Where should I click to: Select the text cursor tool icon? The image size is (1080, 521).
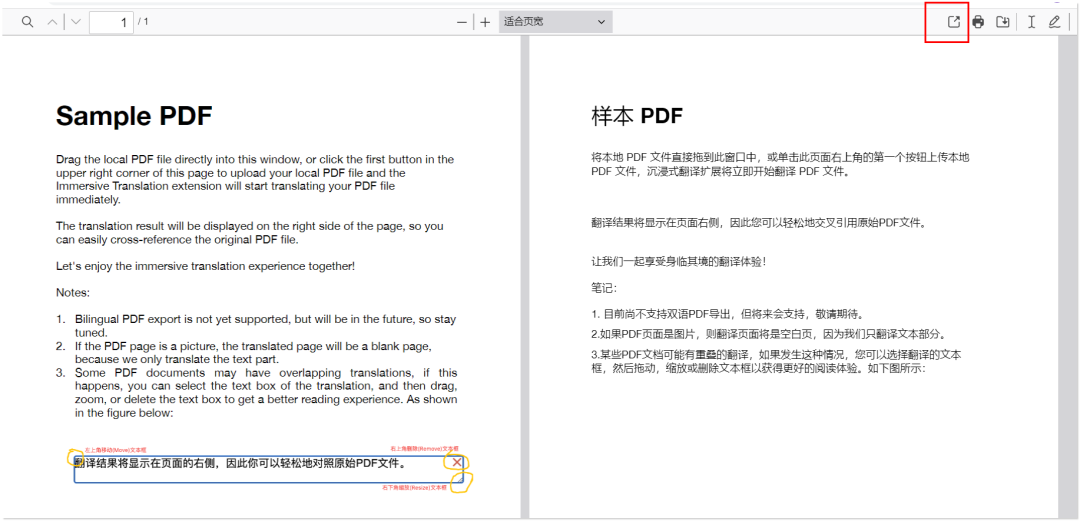pos(1031,22)
